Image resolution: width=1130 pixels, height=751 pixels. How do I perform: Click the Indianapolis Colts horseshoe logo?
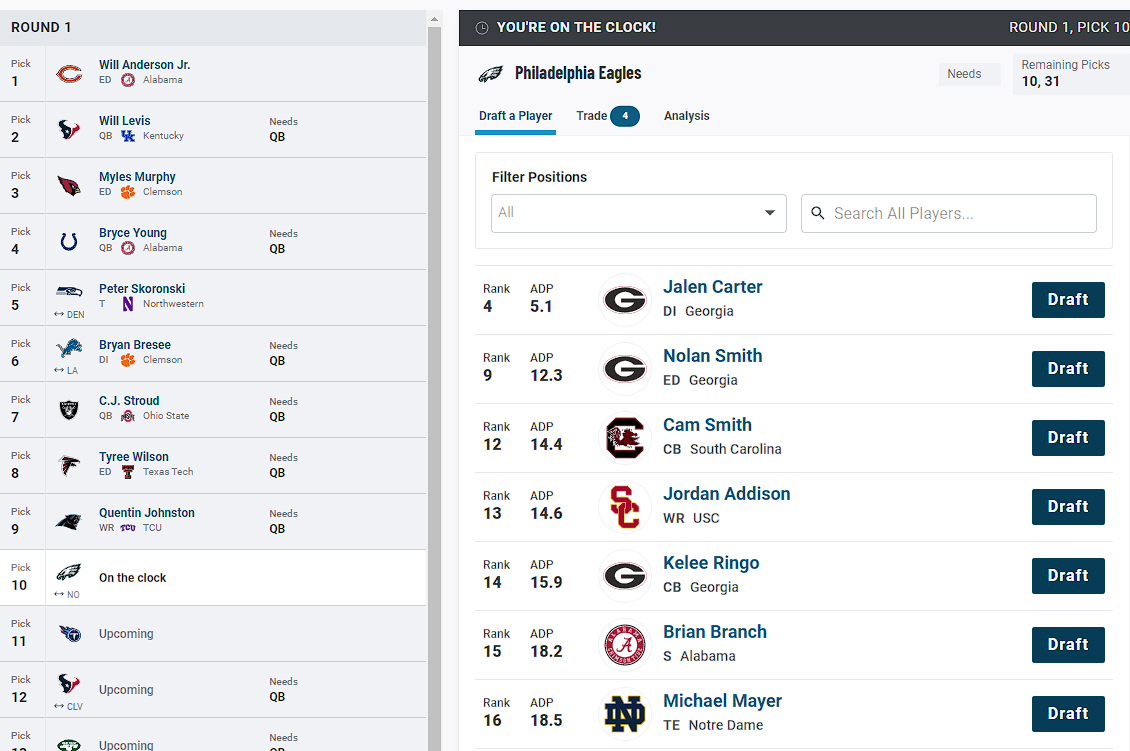69,242
